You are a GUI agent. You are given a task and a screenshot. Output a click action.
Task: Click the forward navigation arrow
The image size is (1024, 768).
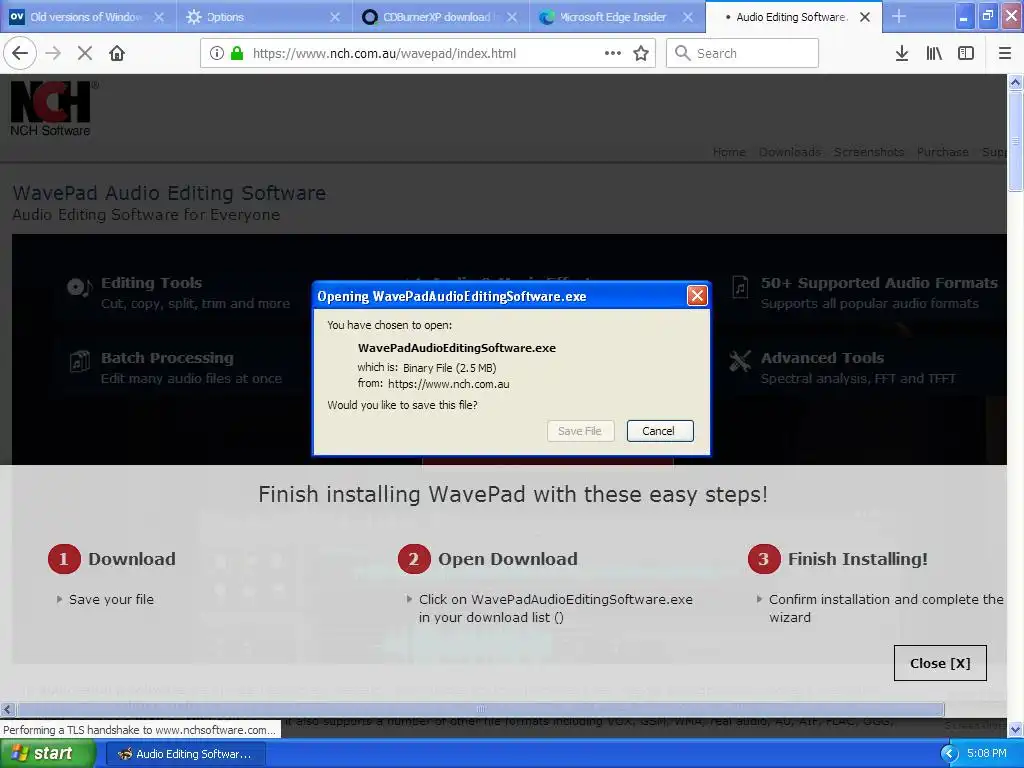tap(53, 53)
